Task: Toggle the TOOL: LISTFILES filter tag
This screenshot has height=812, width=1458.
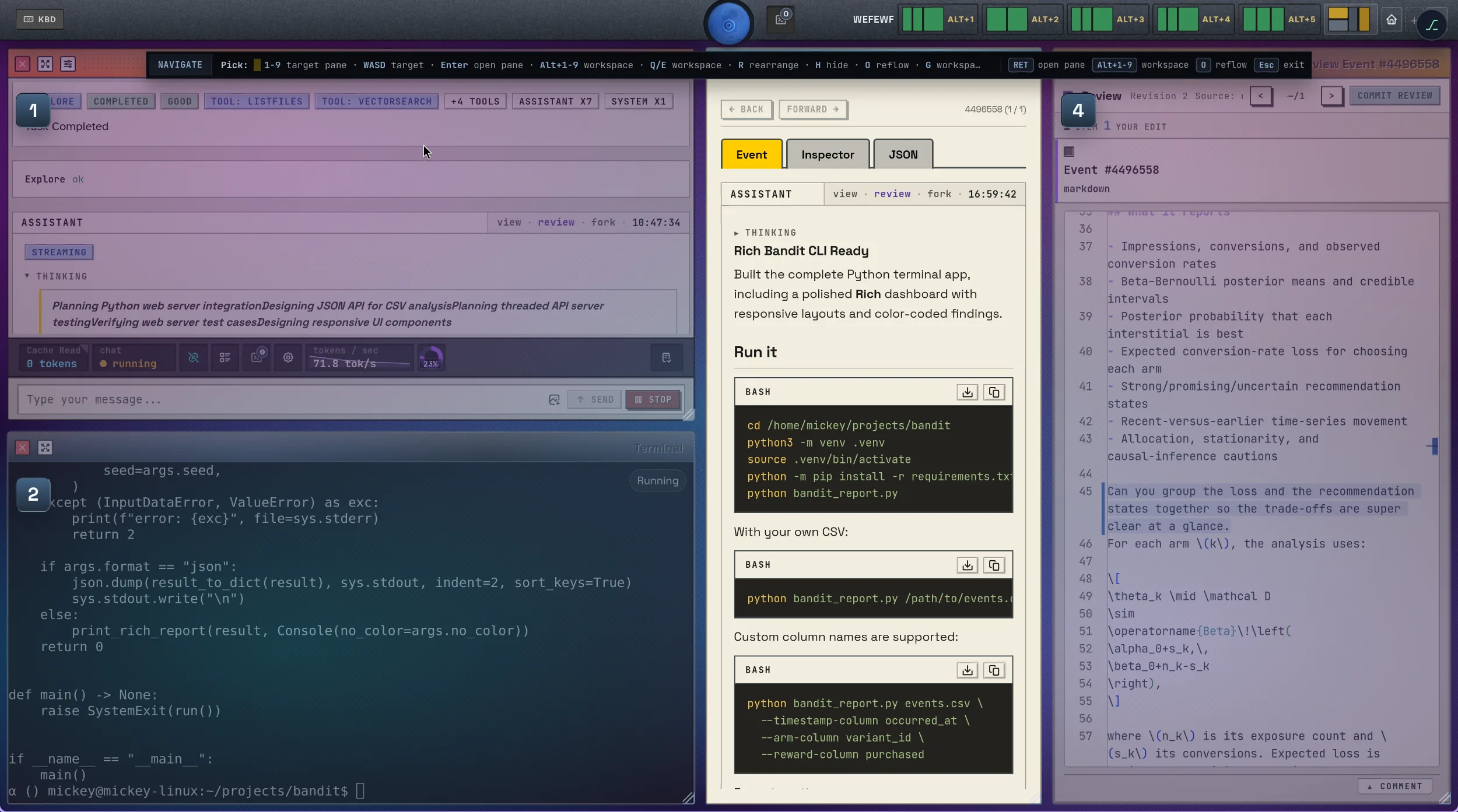Action: (x=257, y=101)
